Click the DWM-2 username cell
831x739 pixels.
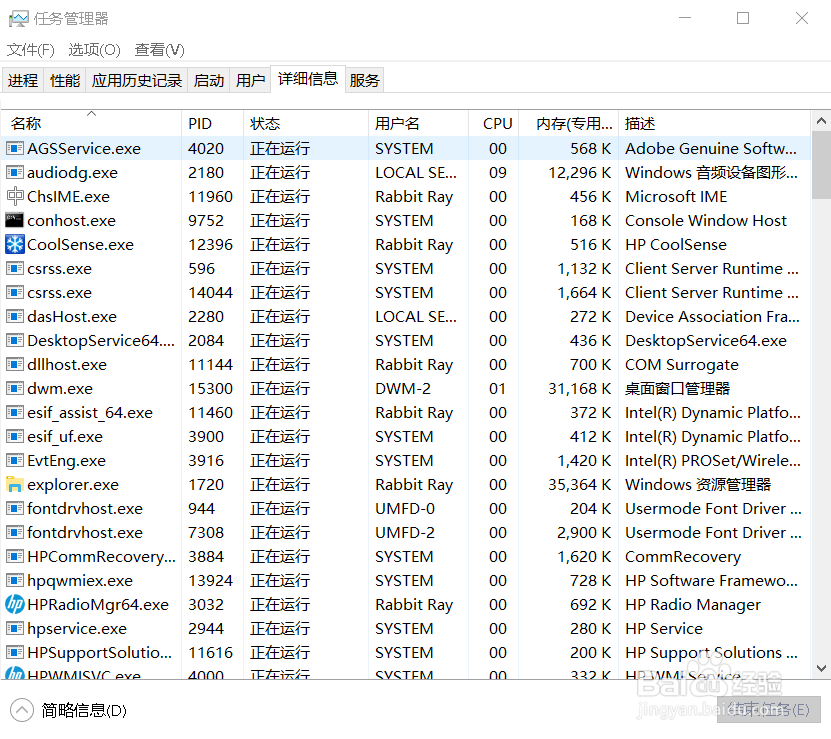(403, 389)
